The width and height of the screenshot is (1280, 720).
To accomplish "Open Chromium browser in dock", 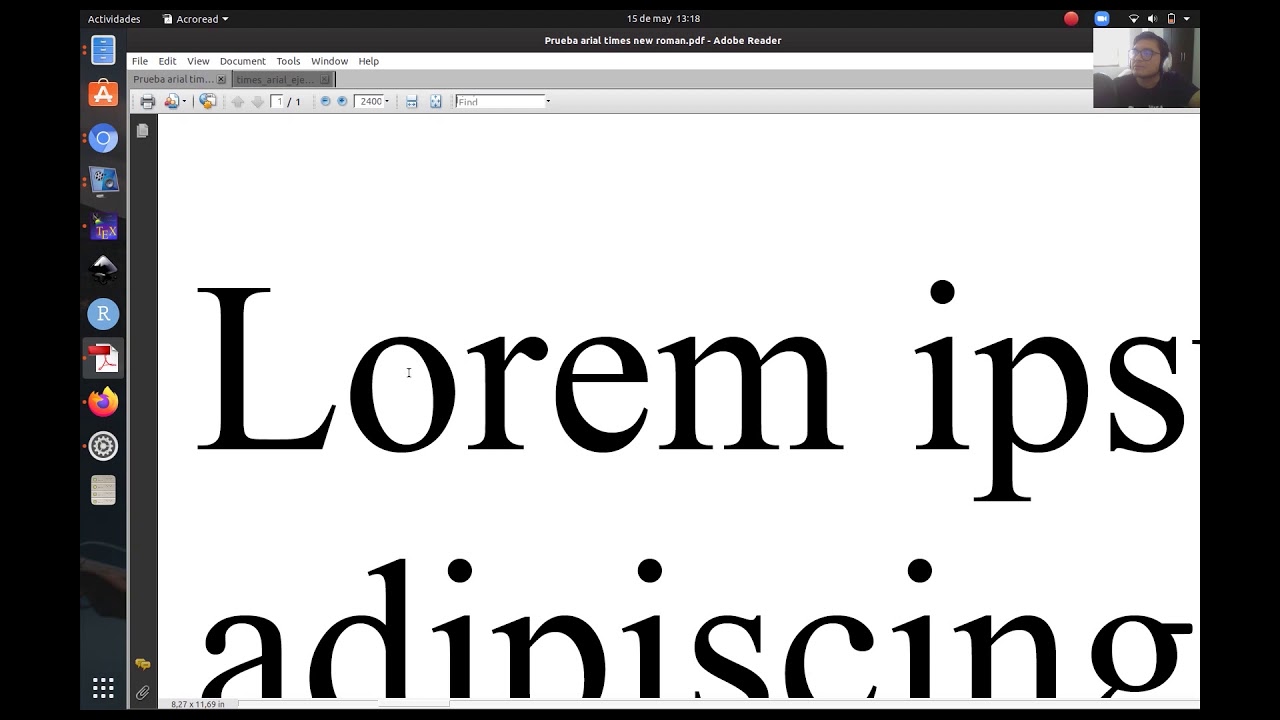I will [103, 138].
